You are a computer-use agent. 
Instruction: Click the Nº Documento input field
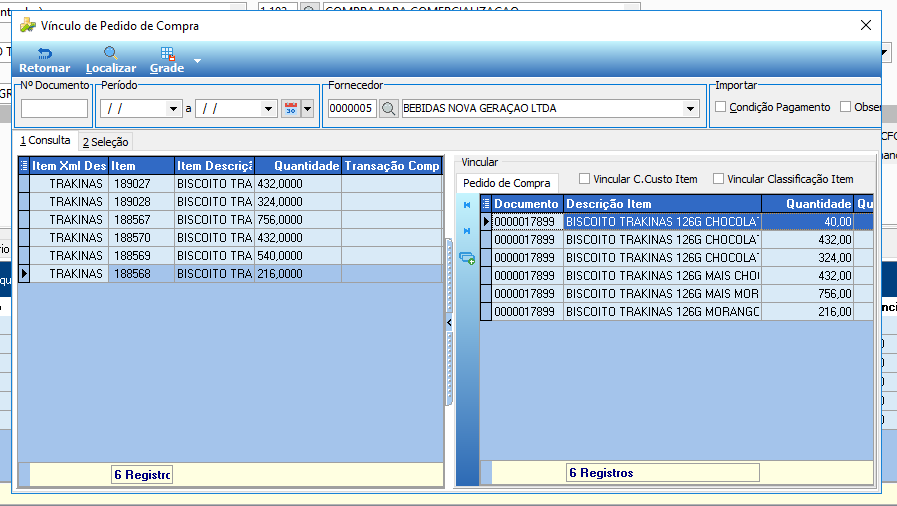(54, 108)
